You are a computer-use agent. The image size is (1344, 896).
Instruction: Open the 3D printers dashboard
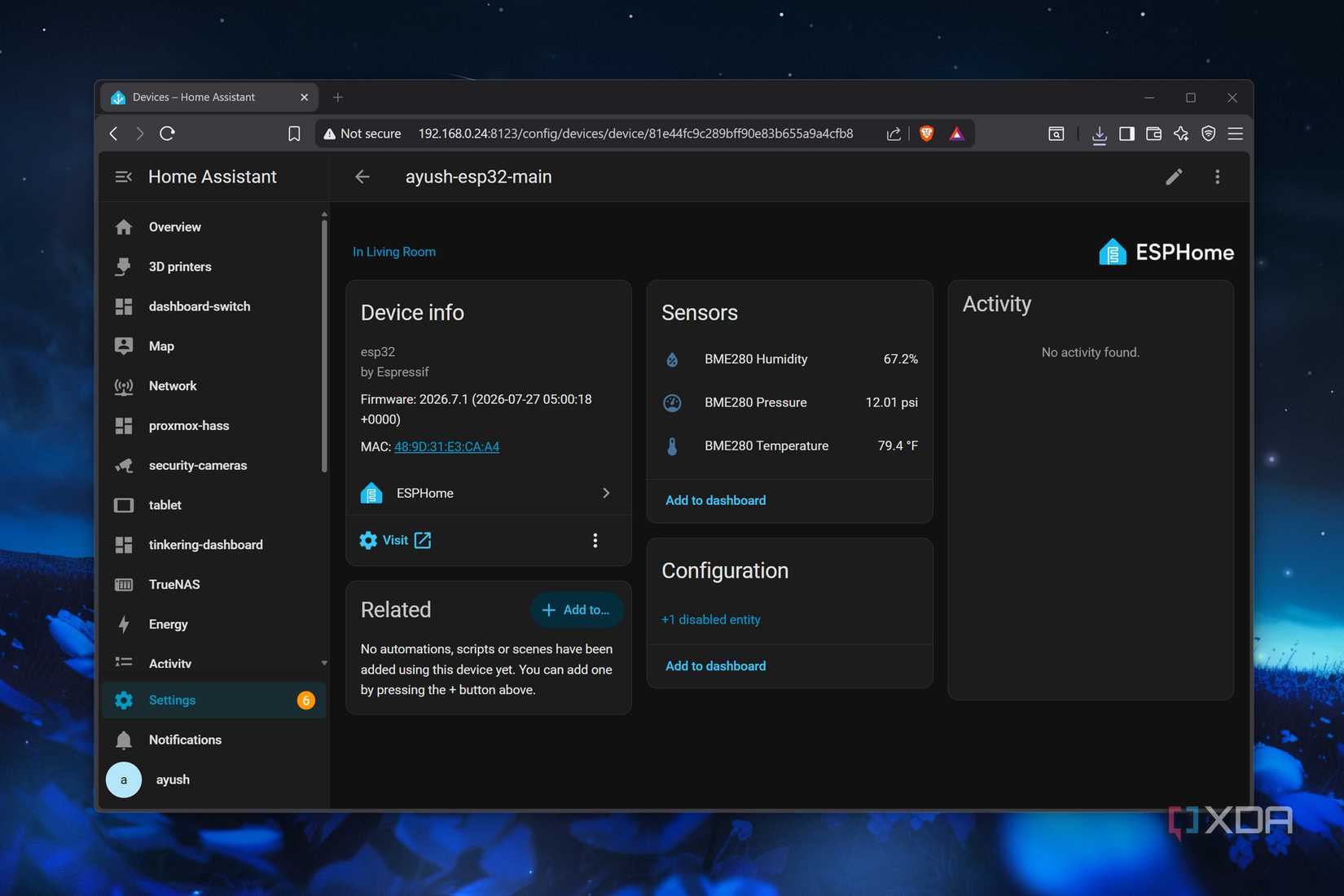point(213,267)
